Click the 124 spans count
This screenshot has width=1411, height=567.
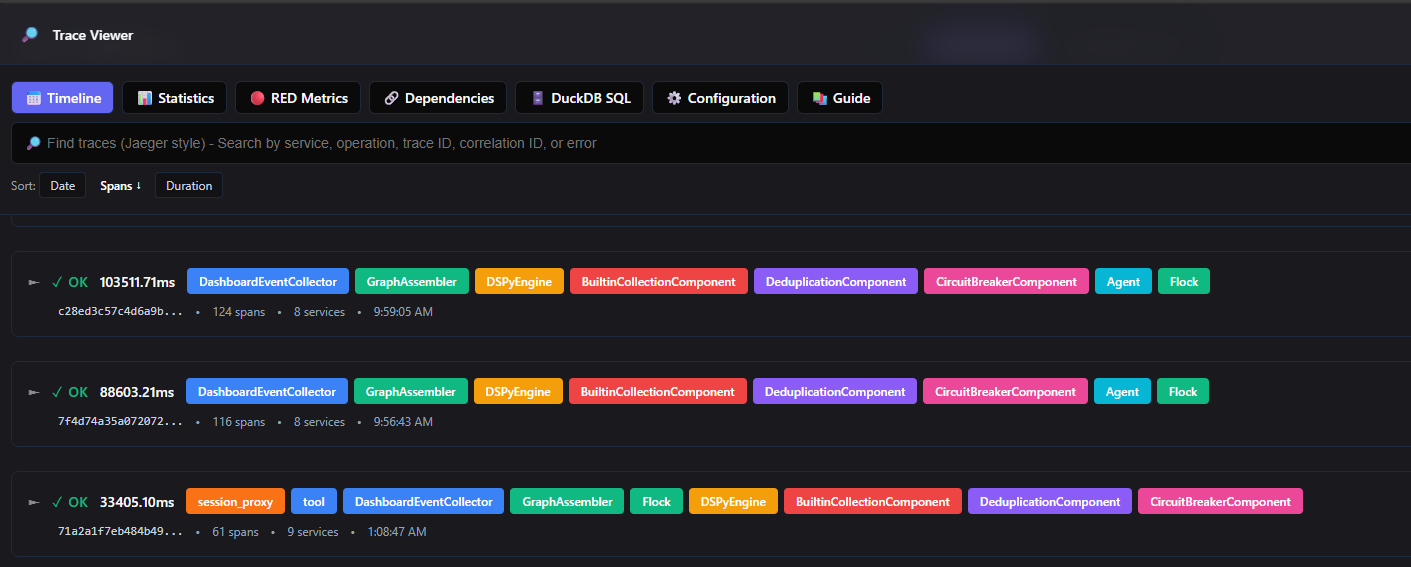239,312
